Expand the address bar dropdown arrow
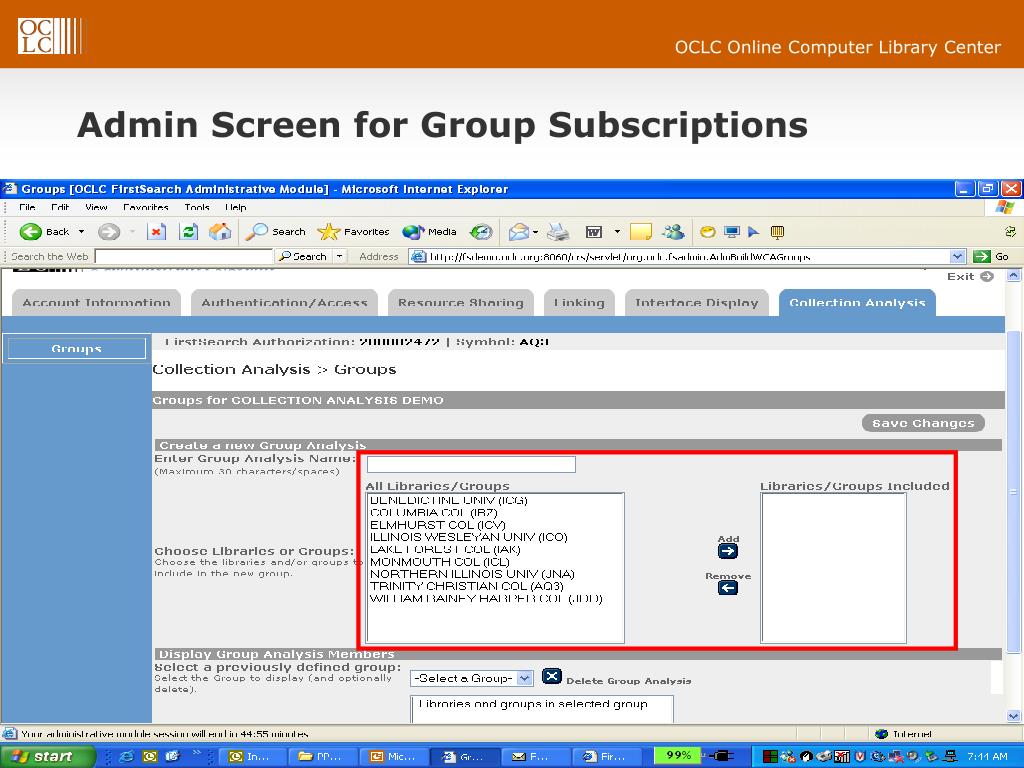This screenshot has height=768, width=1024. [957, 256]
